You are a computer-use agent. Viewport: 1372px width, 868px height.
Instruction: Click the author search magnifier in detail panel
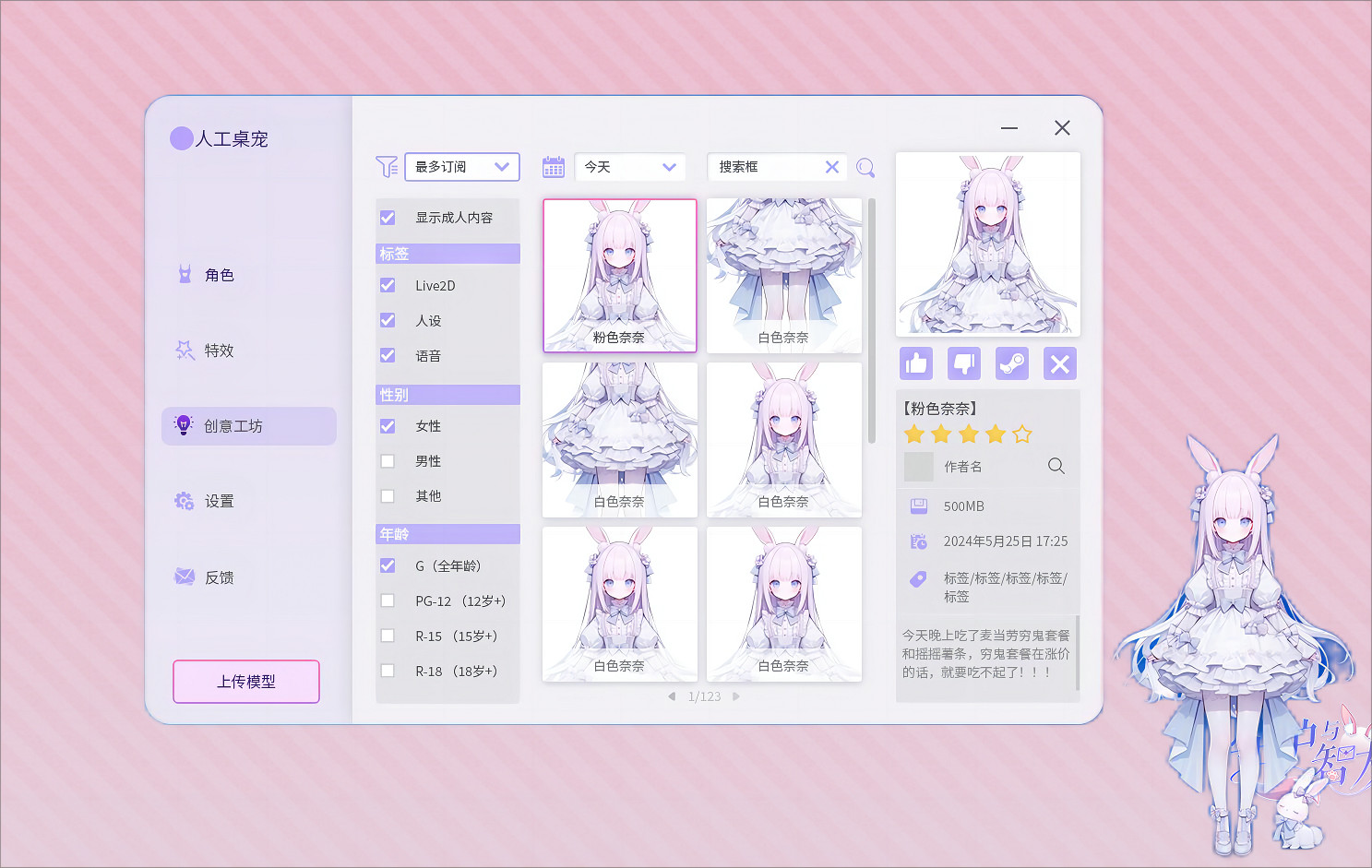point(1056,467)
